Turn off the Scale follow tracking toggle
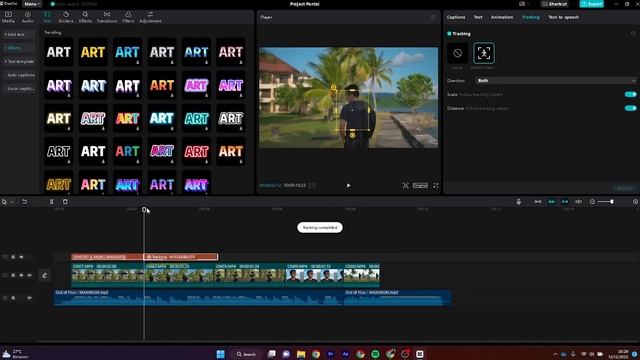 [x=630, y=94]
